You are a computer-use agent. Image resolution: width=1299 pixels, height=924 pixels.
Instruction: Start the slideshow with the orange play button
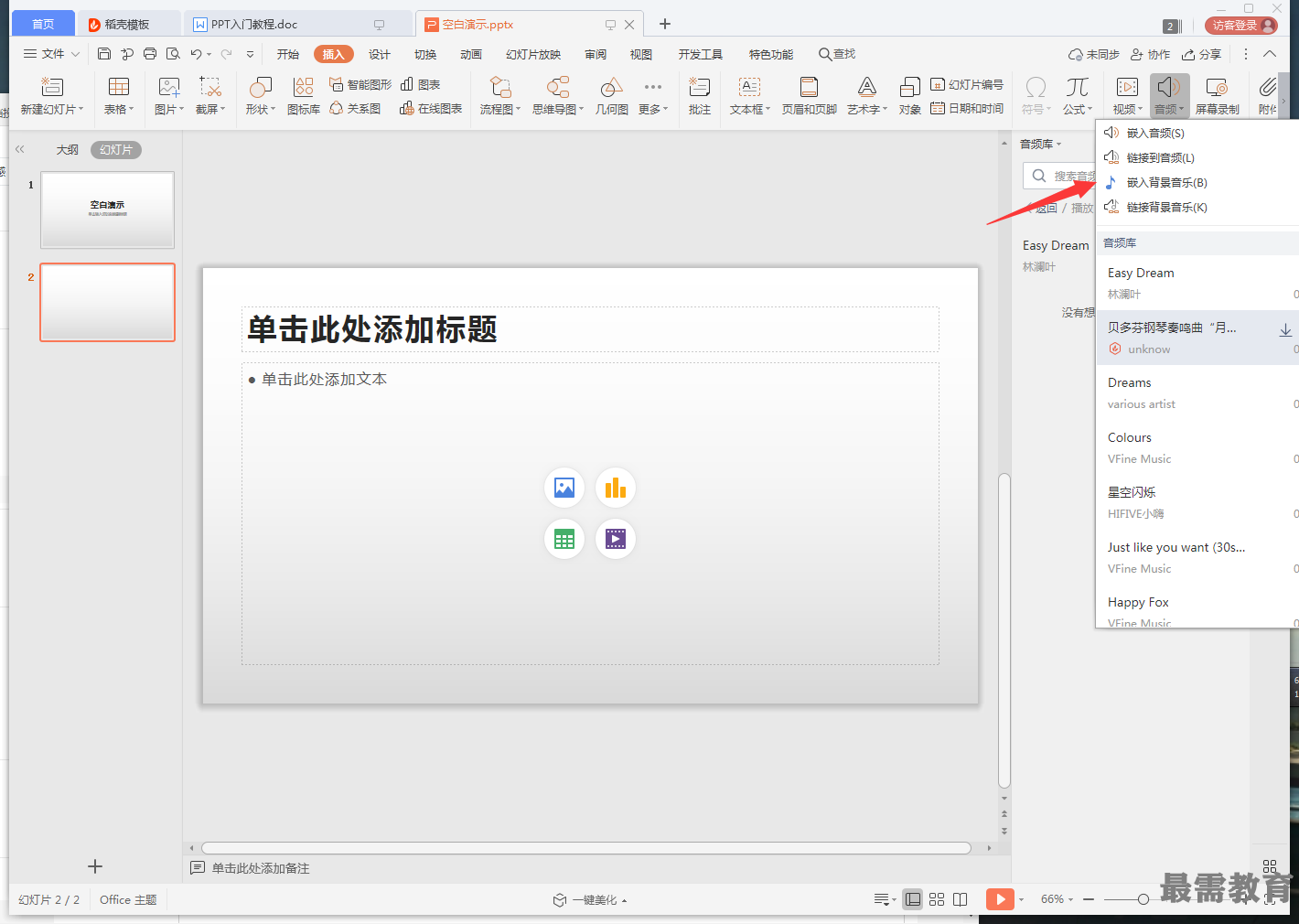pyautogui.click(x=1000, y=899)
